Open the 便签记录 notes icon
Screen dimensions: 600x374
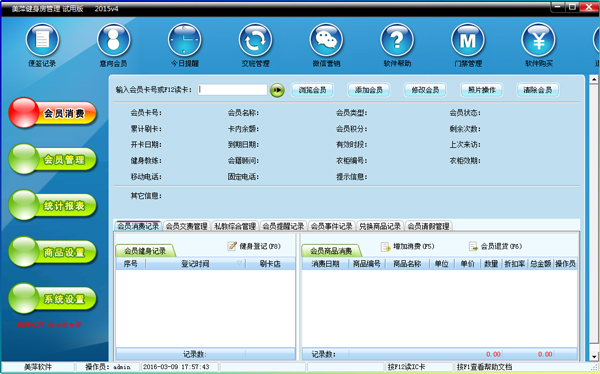point(42,40)
